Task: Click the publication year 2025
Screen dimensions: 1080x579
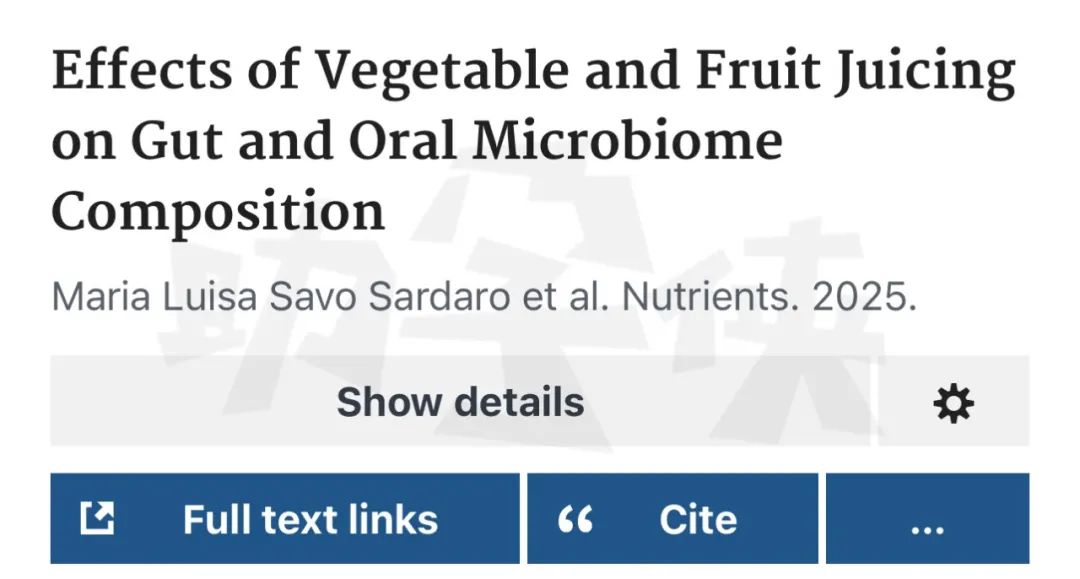Action: pyautogui.click(x=864, y=297)
